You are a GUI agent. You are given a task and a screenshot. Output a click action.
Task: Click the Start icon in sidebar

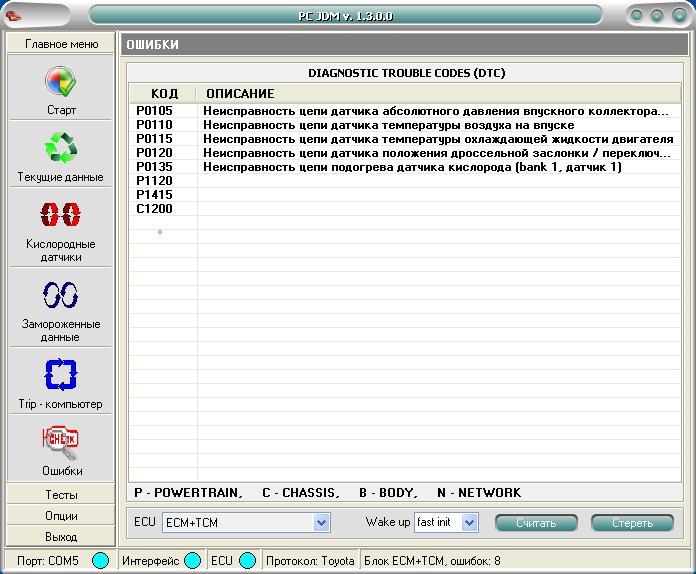(x=61, y=83)
